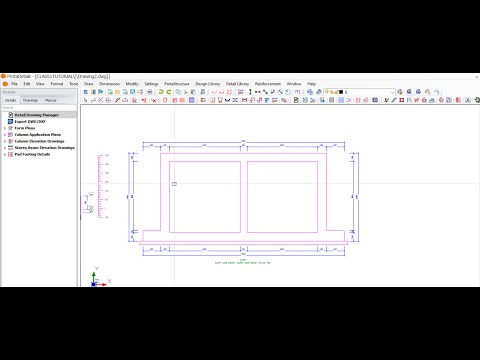Open the Reinforcement menu
This screenshot has width=480, height=360.
point(268,84)
